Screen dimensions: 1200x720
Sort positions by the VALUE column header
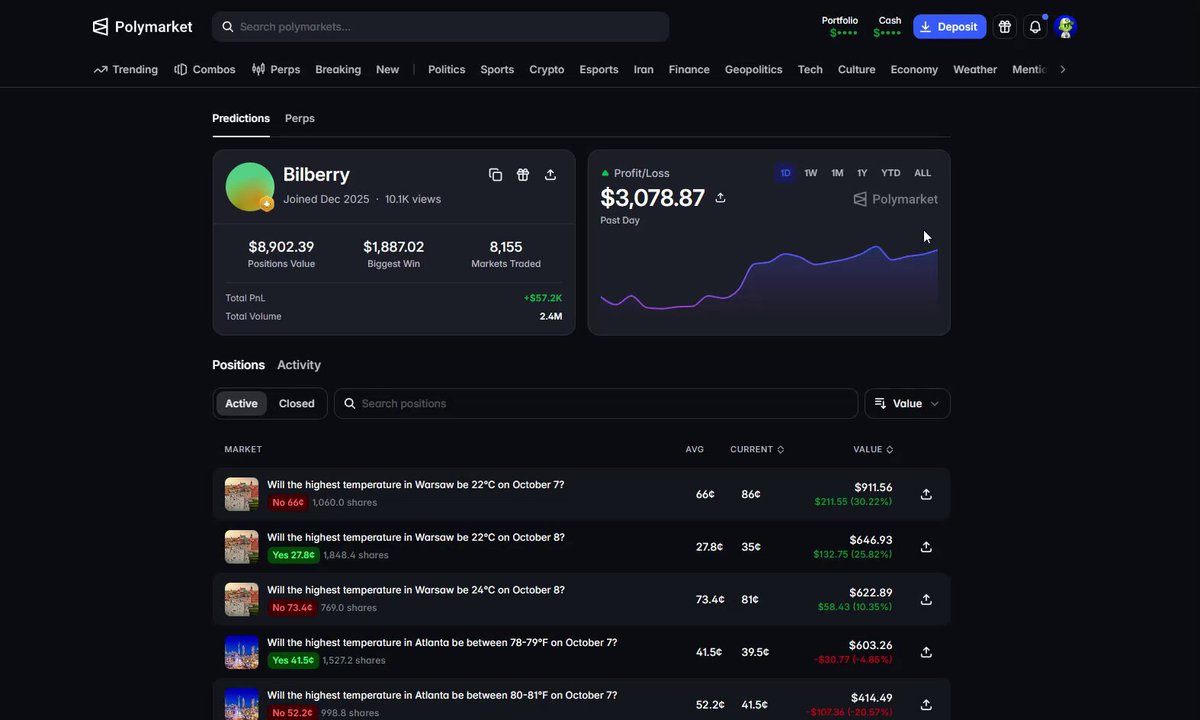[873, 450]
